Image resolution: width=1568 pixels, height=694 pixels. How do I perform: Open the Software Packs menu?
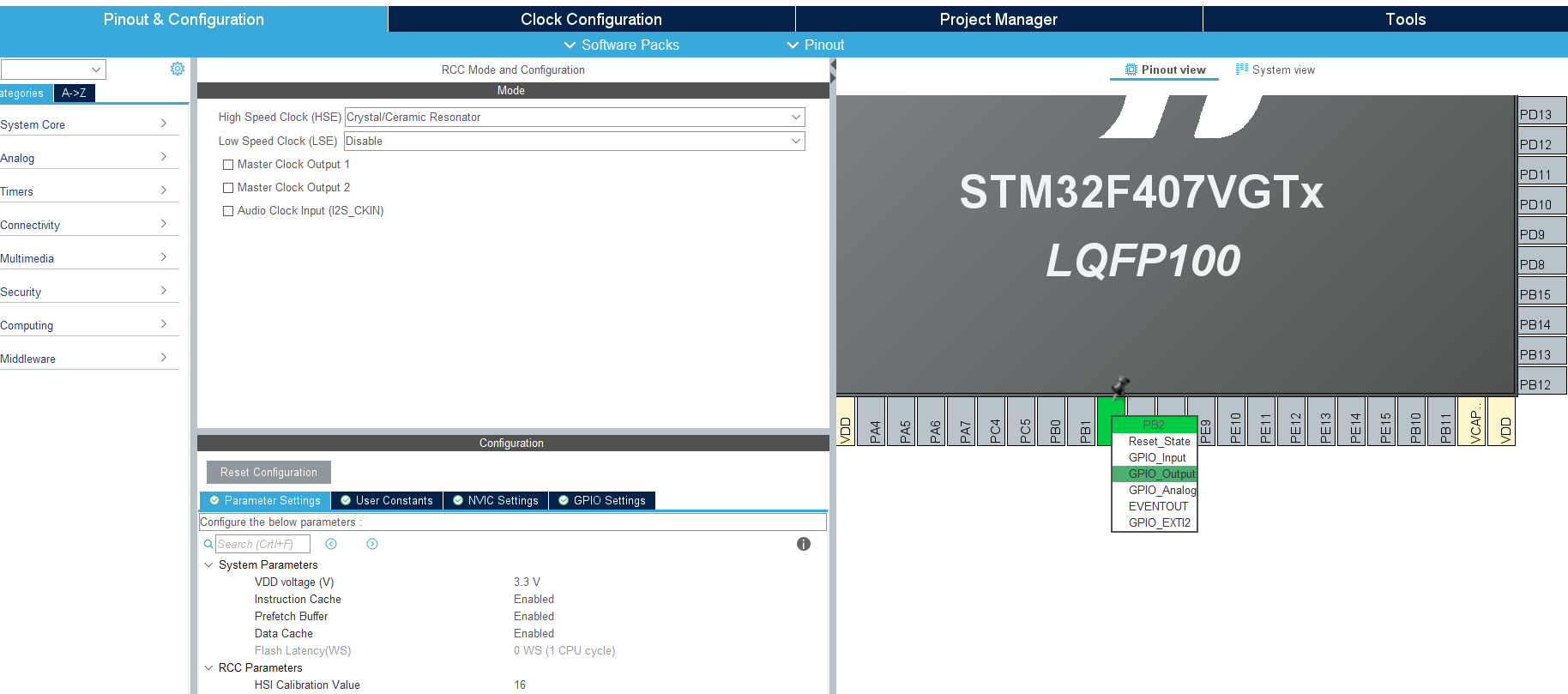(x=622, y=45)
